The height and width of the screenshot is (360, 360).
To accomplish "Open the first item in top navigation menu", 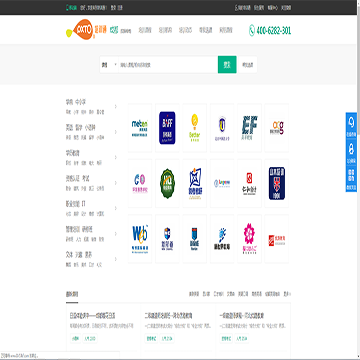I will click(145, 30).
